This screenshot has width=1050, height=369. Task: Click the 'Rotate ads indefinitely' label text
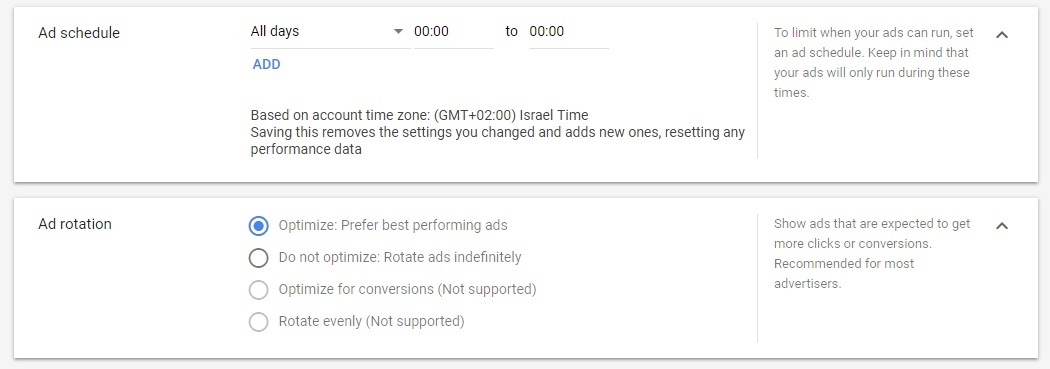click(452, 257)
